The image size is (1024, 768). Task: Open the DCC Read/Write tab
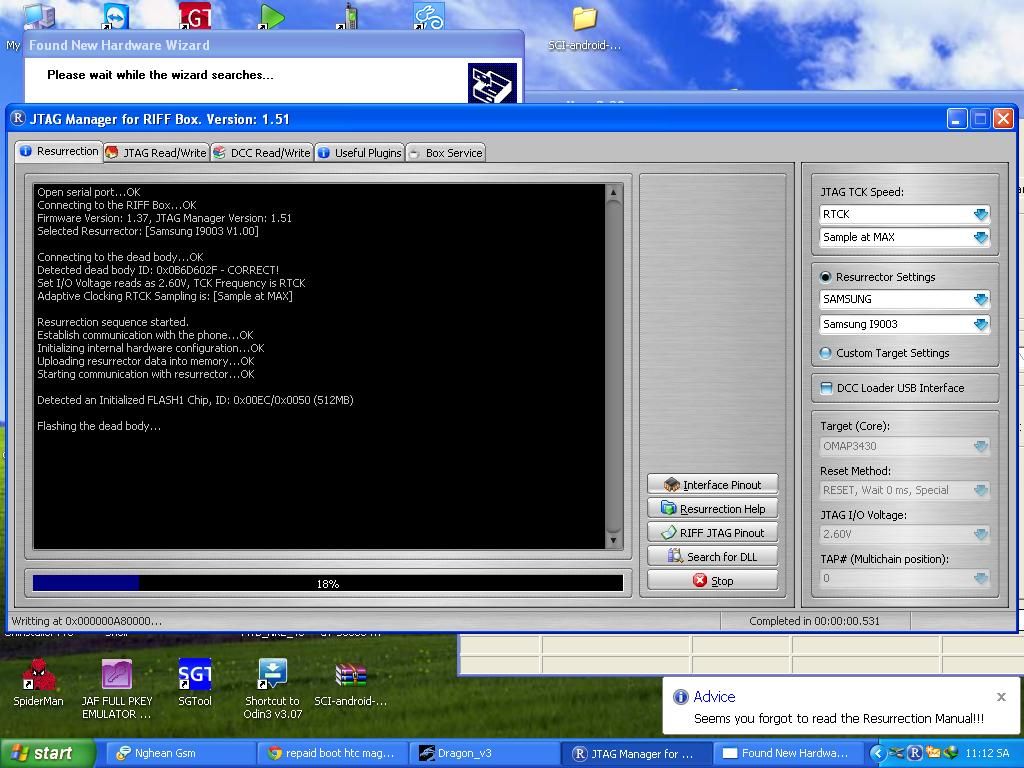coord(262,153)
